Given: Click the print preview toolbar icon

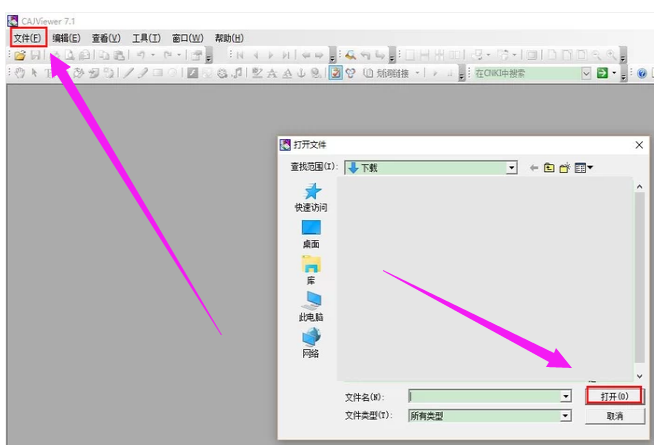Looking at the screenshot, I should coord(70,55).
